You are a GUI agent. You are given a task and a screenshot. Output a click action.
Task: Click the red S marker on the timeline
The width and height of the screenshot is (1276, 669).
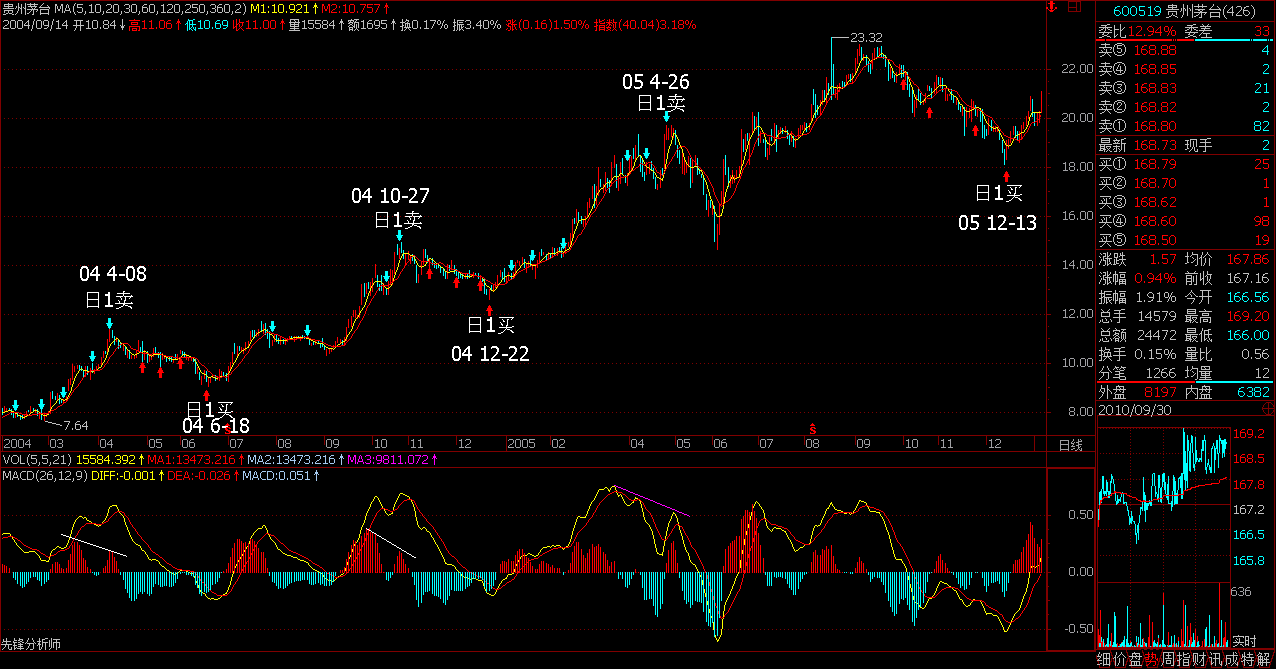tap(811, 428)
